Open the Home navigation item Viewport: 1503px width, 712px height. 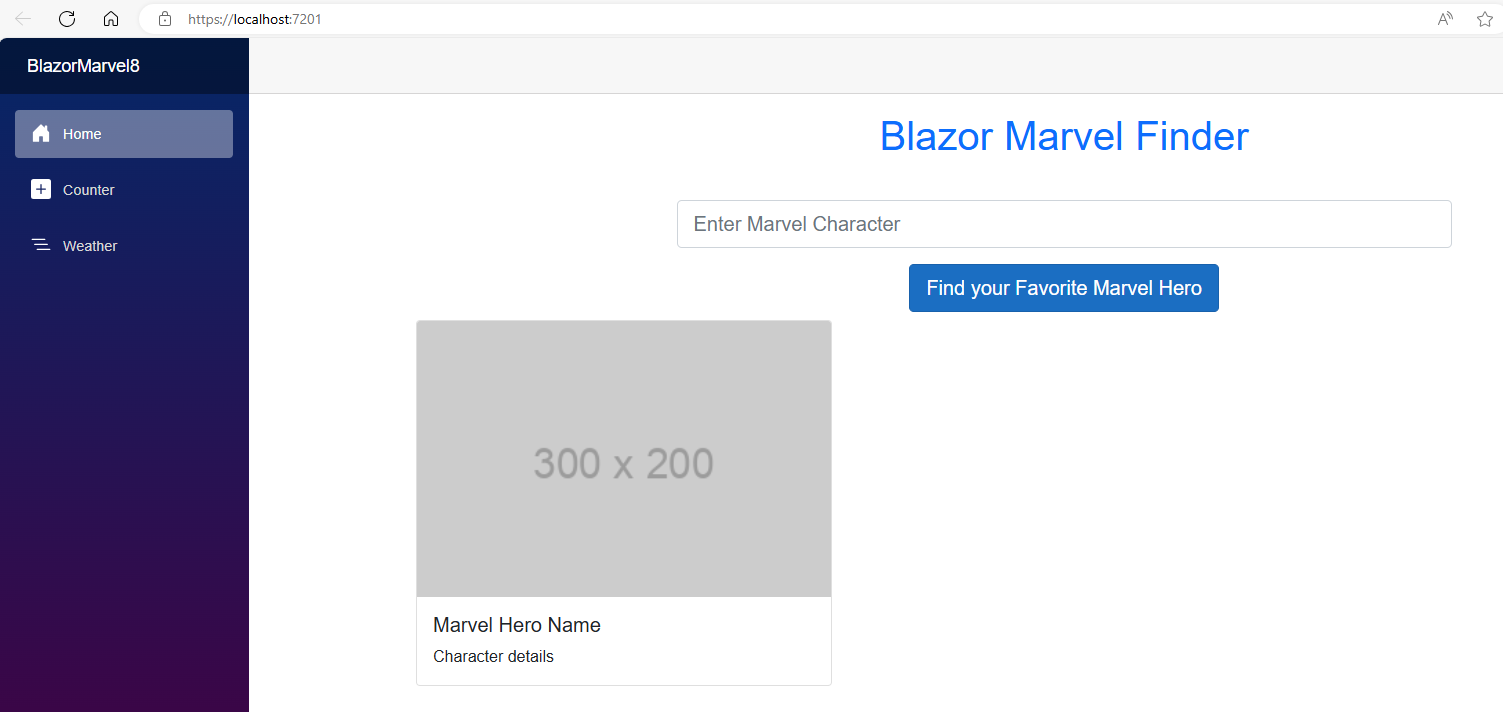[124, 134]
